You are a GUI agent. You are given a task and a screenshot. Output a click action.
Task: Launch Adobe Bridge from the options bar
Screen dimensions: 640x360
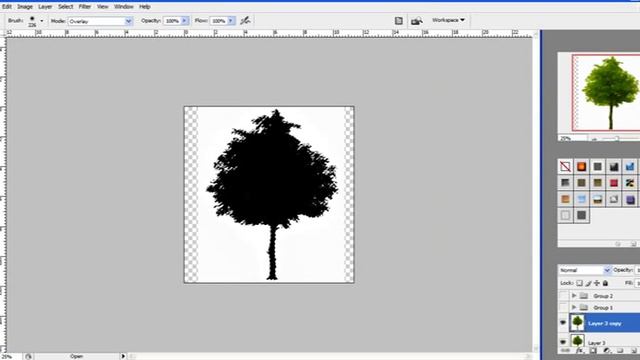coord(416,21)
